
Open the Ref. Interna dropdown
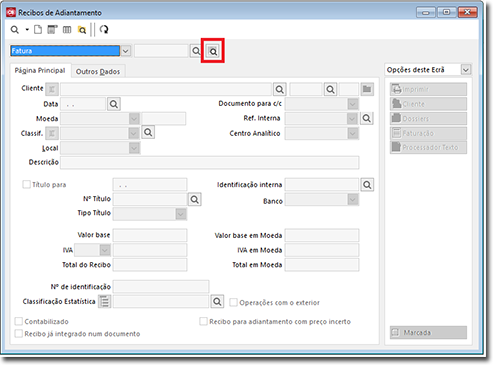tap(352, 119)
